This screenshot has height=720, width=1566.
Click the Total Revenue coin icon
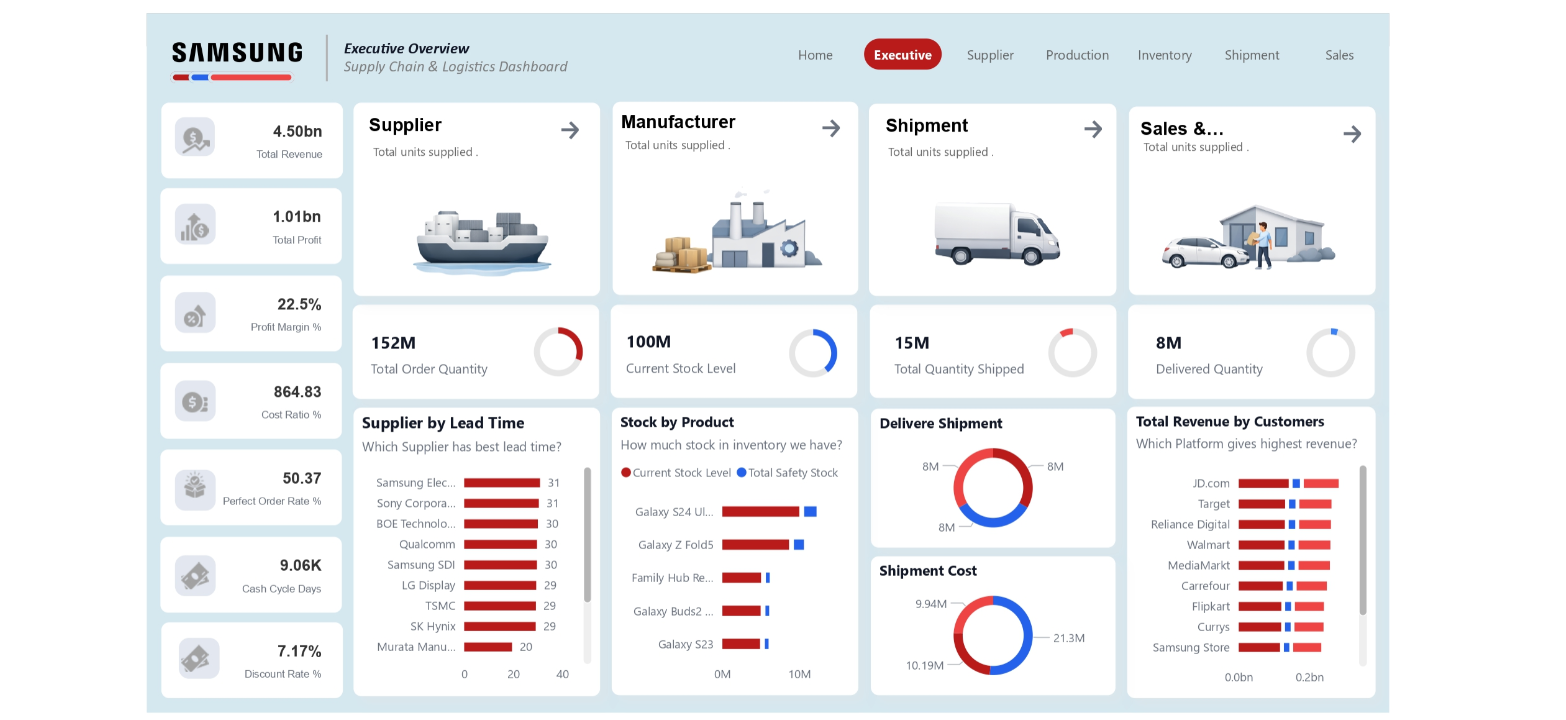[195, 137]
